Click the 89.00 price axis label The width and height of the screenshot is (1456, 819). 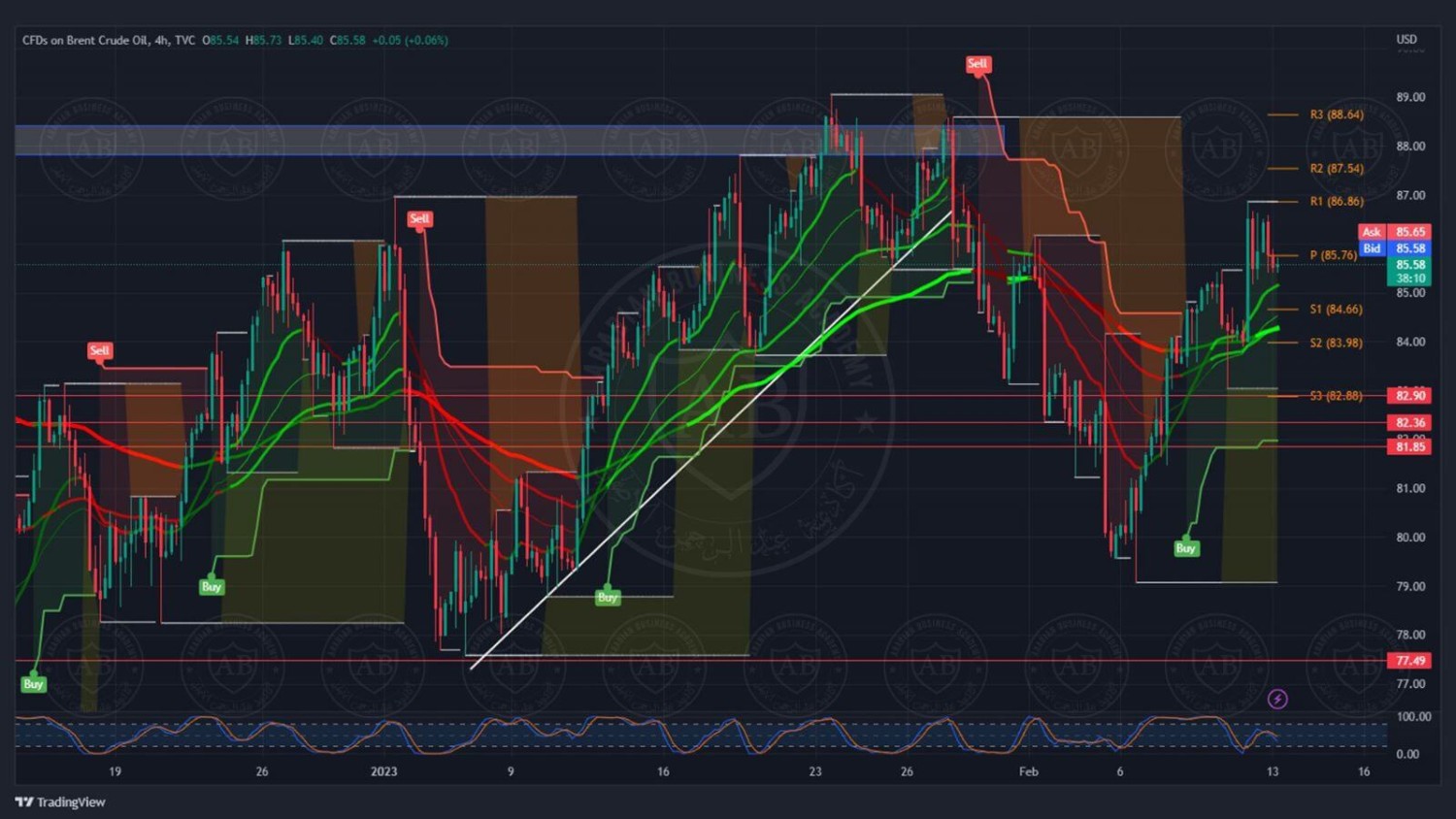coord(1410,97)
